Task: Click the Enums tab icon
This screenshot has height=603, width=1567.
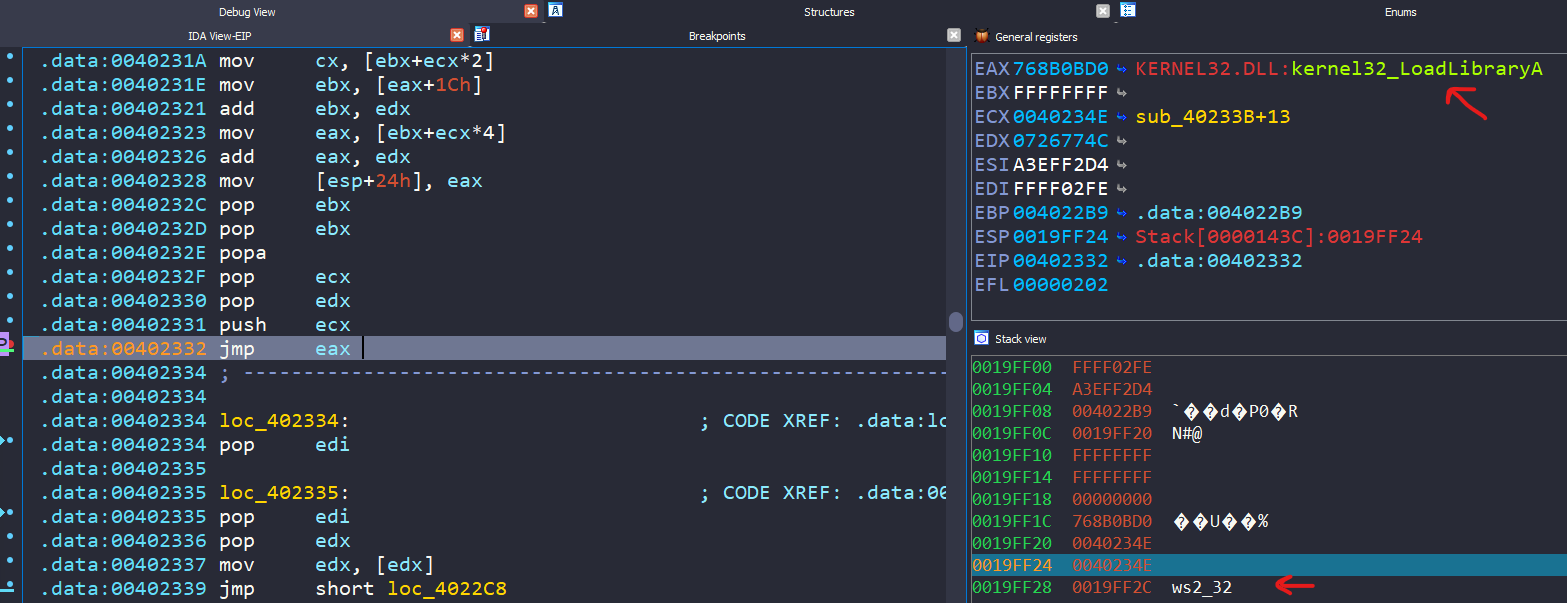Action: 1128,11
